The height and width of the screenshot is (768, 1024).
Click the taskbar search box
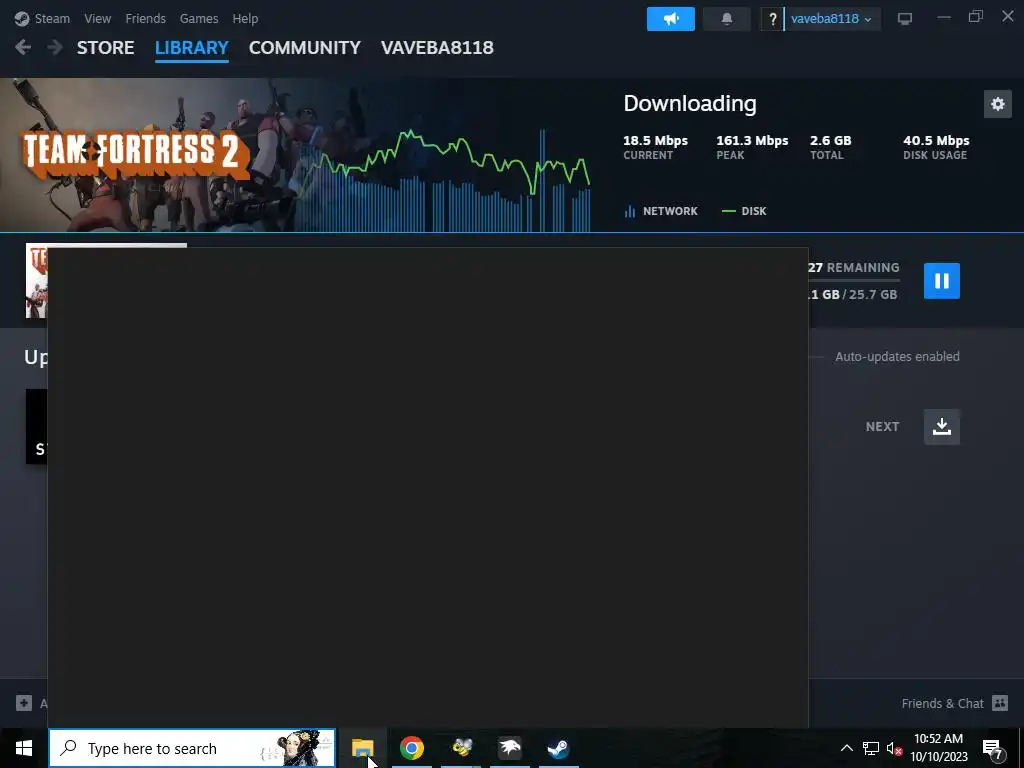[192, 748]
